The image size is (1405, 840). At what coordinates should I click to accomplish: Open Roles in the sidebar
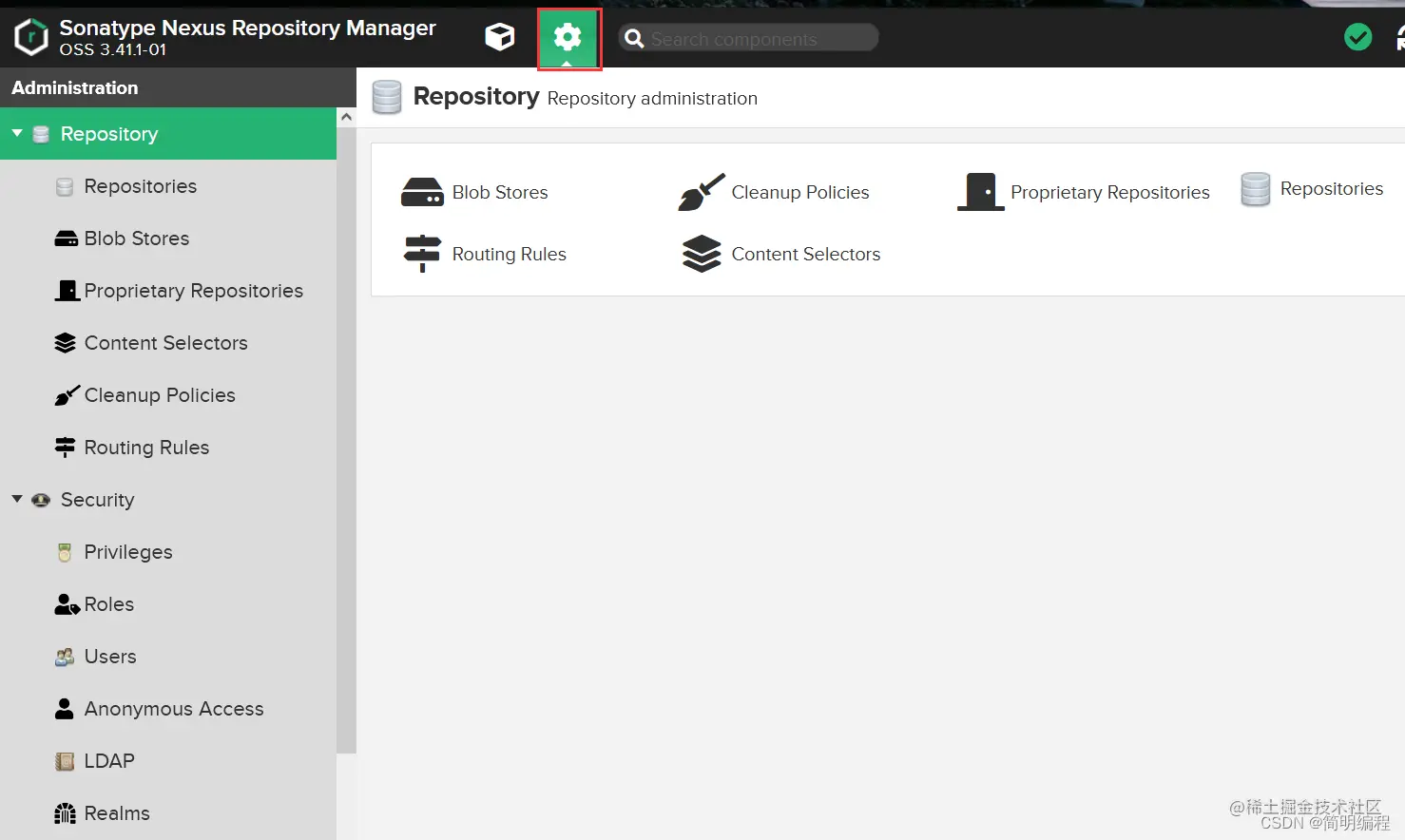(x=168, y=604)
